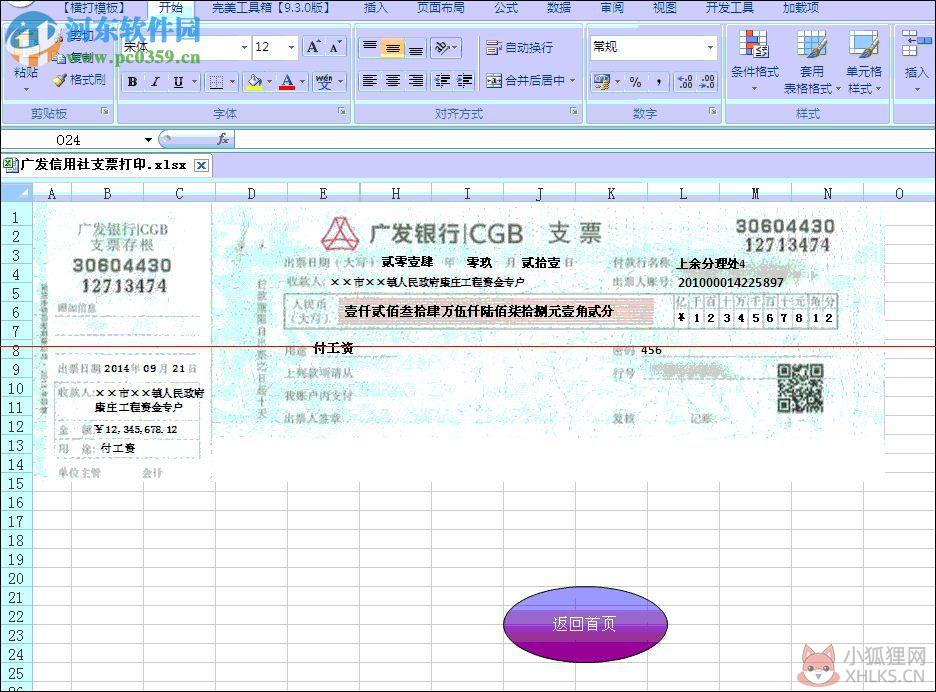This screenshot has height=692, width=936.
Task: Increase font size with large A
Action: click(x=313, y=47)
